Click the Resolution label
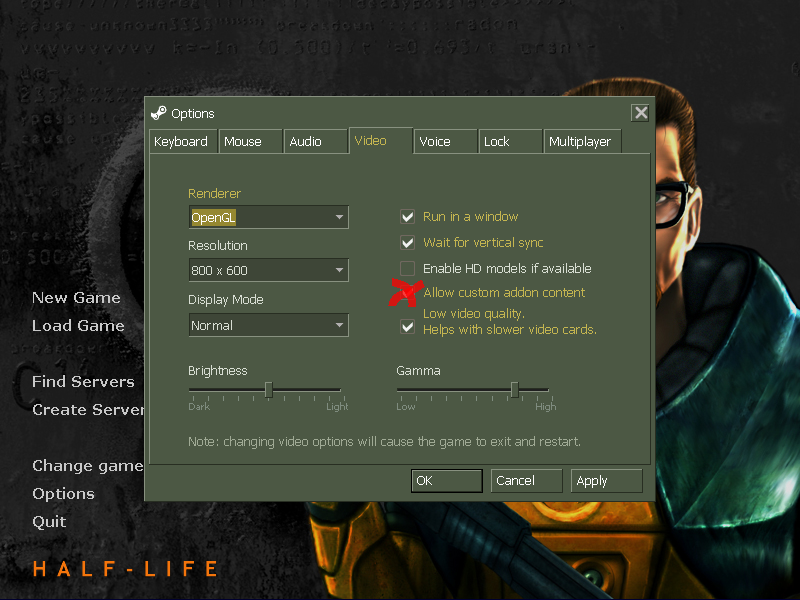800x600 pixels. pyautogui.click(x=217, y=245)
